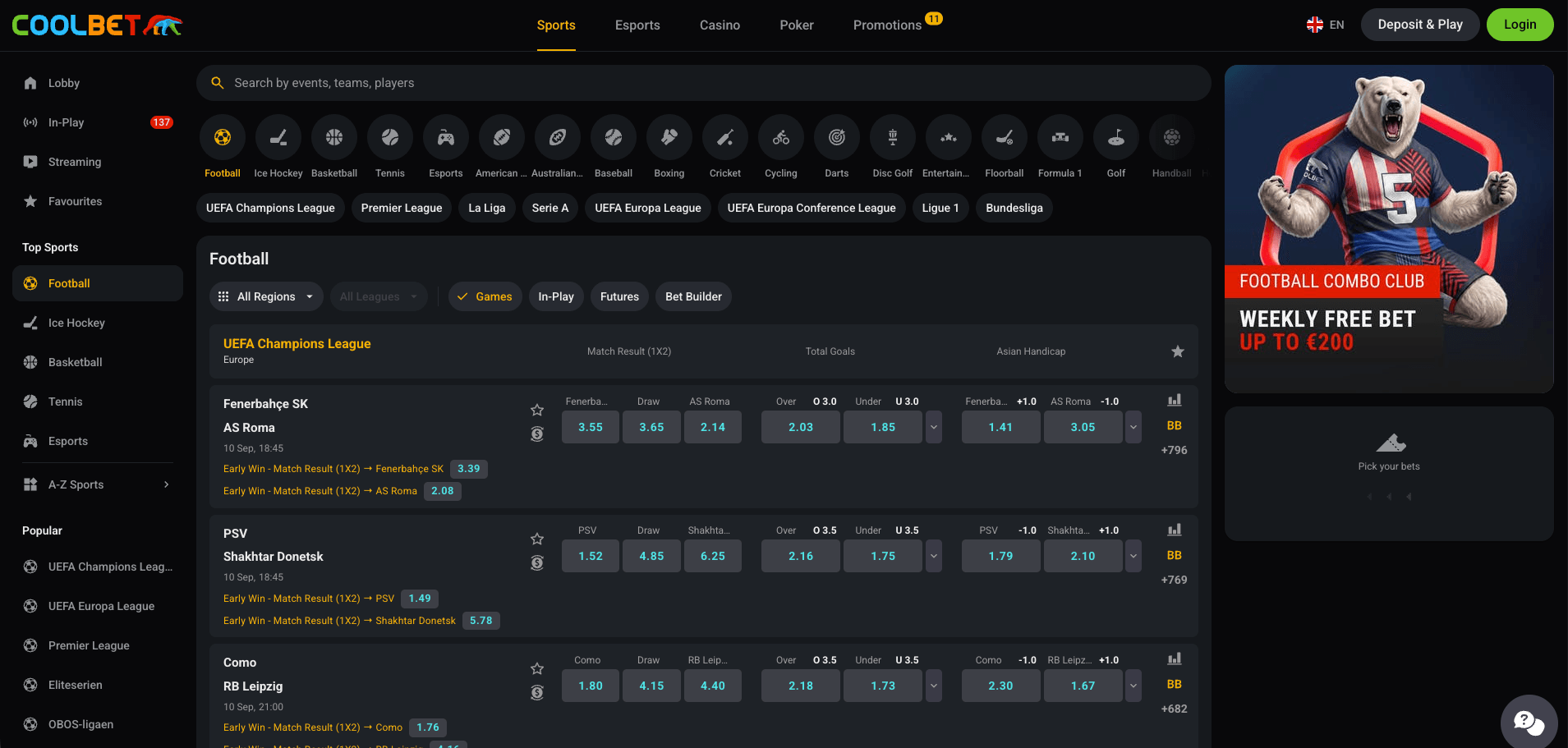The image size is (1568, 748).
Task: Open Streaming in the sidebar
Action: 98,162
